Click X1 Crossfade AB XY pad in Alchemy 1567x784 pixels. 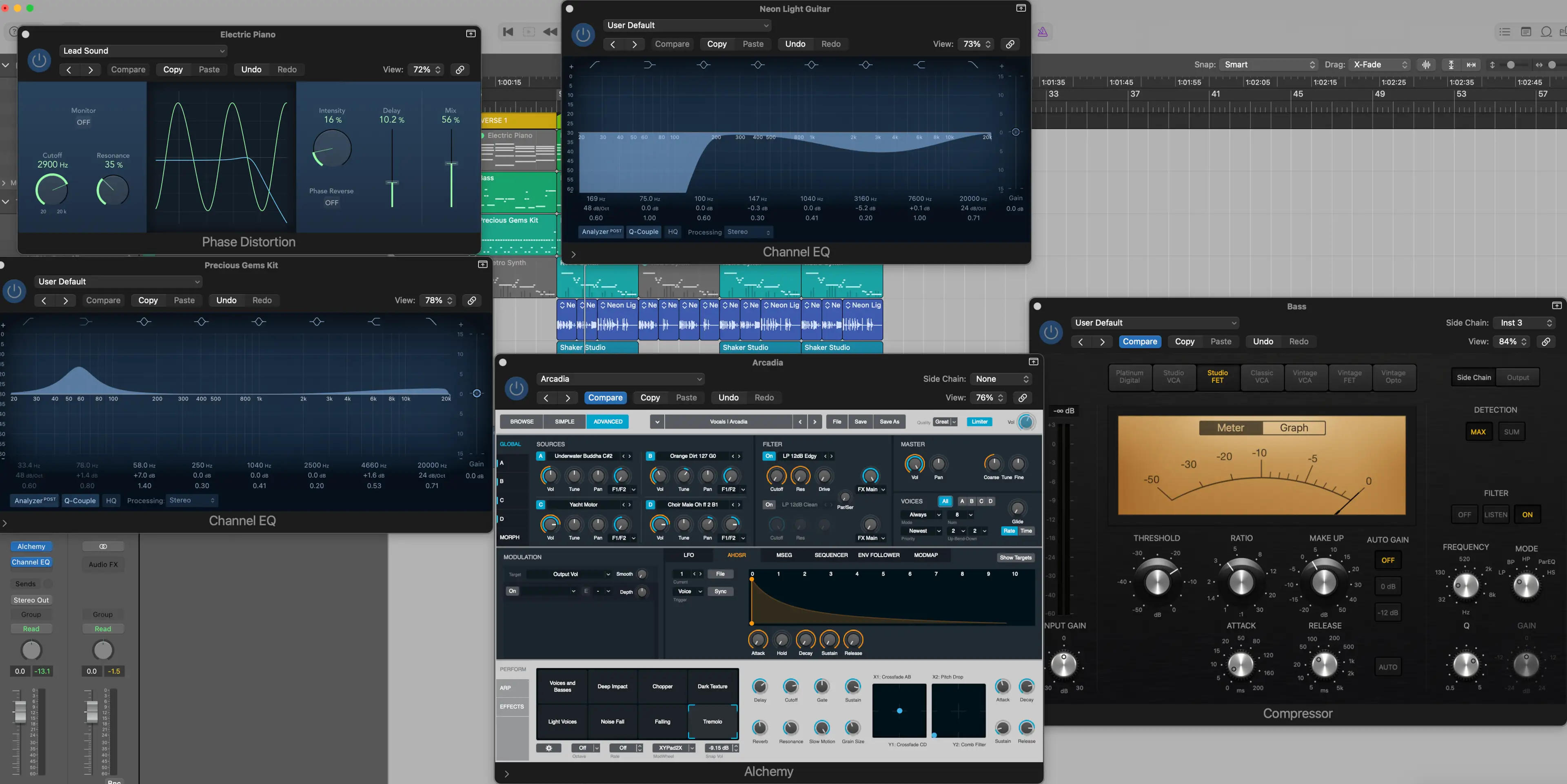[899, 711]
